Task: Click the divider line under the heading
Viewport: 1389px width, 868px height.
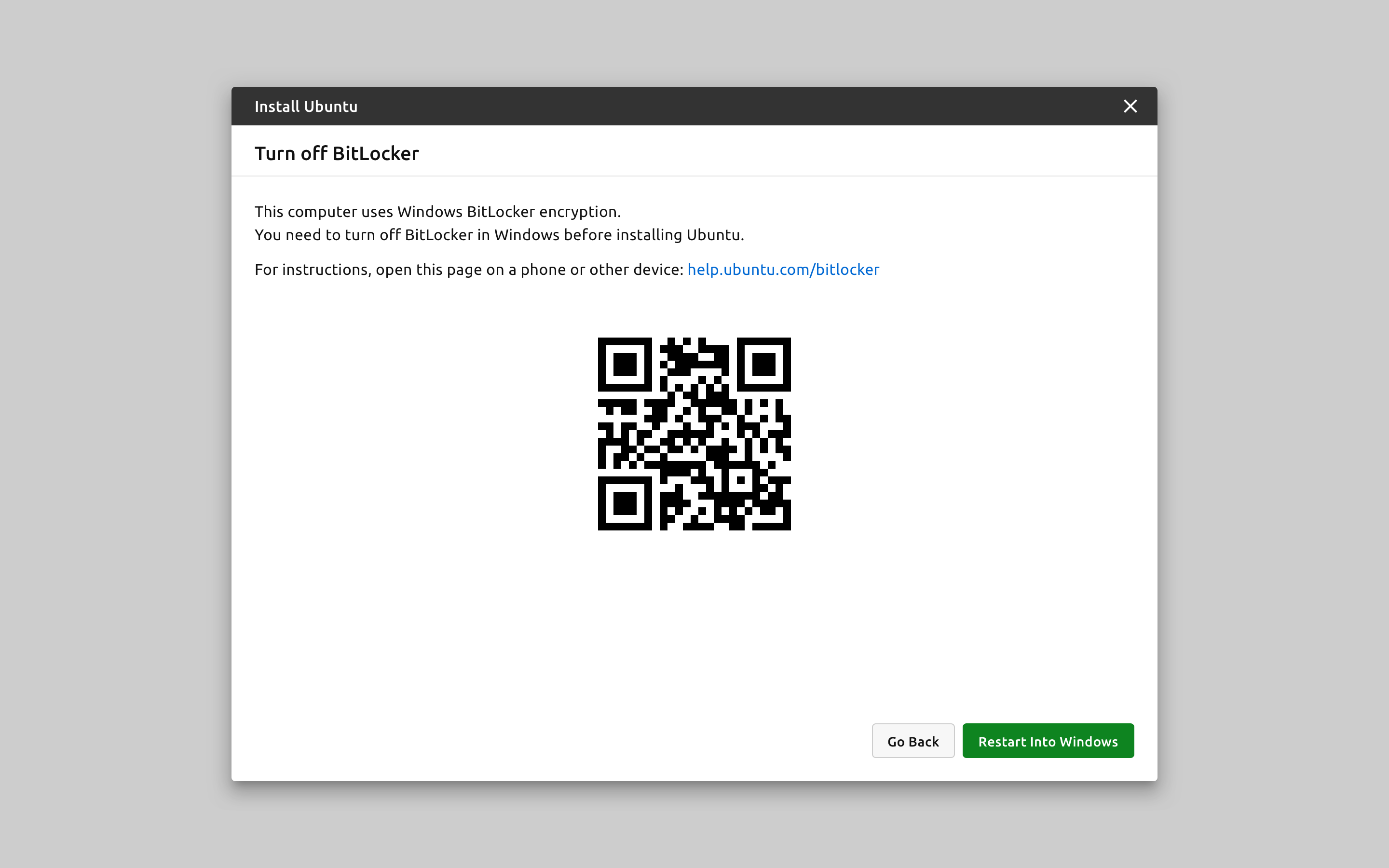Action: [694, 176]
